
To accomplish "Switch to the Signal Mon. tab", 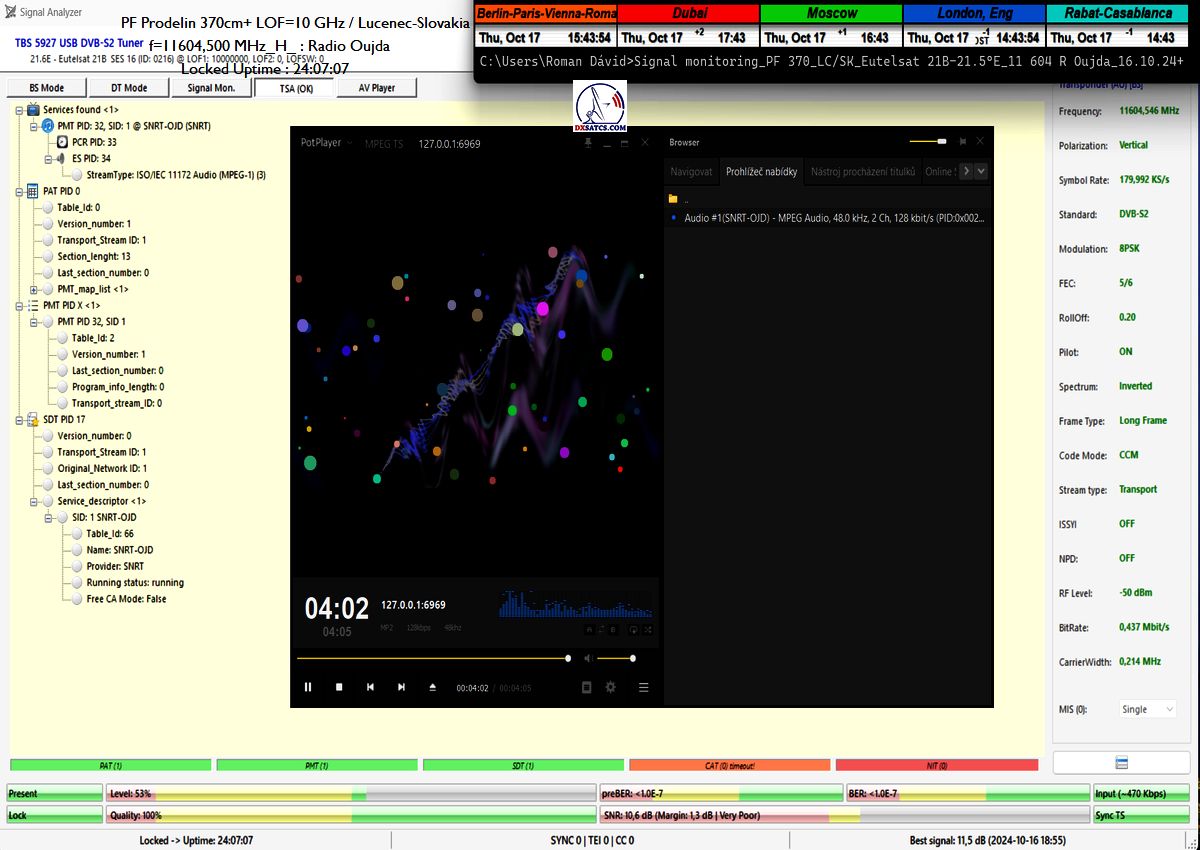I will tap(210, 88).
